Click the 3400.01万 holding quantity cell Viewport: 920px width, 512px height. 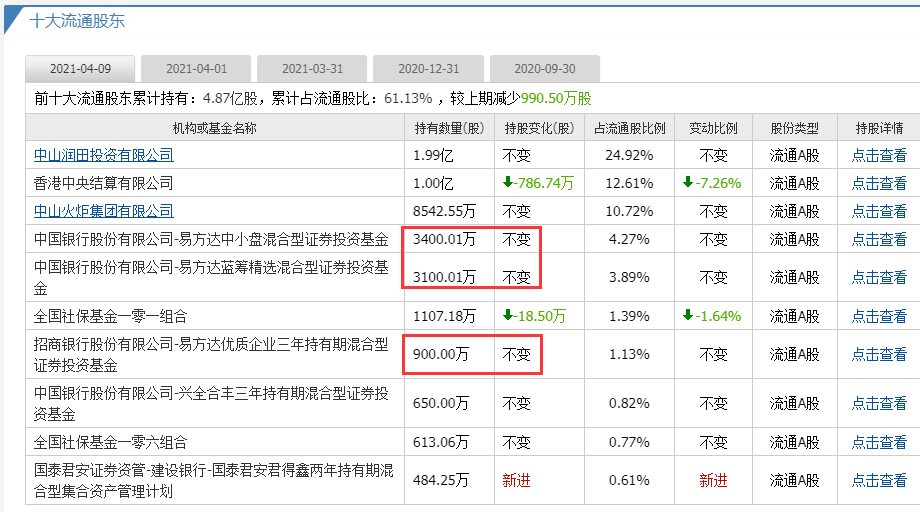449,239
